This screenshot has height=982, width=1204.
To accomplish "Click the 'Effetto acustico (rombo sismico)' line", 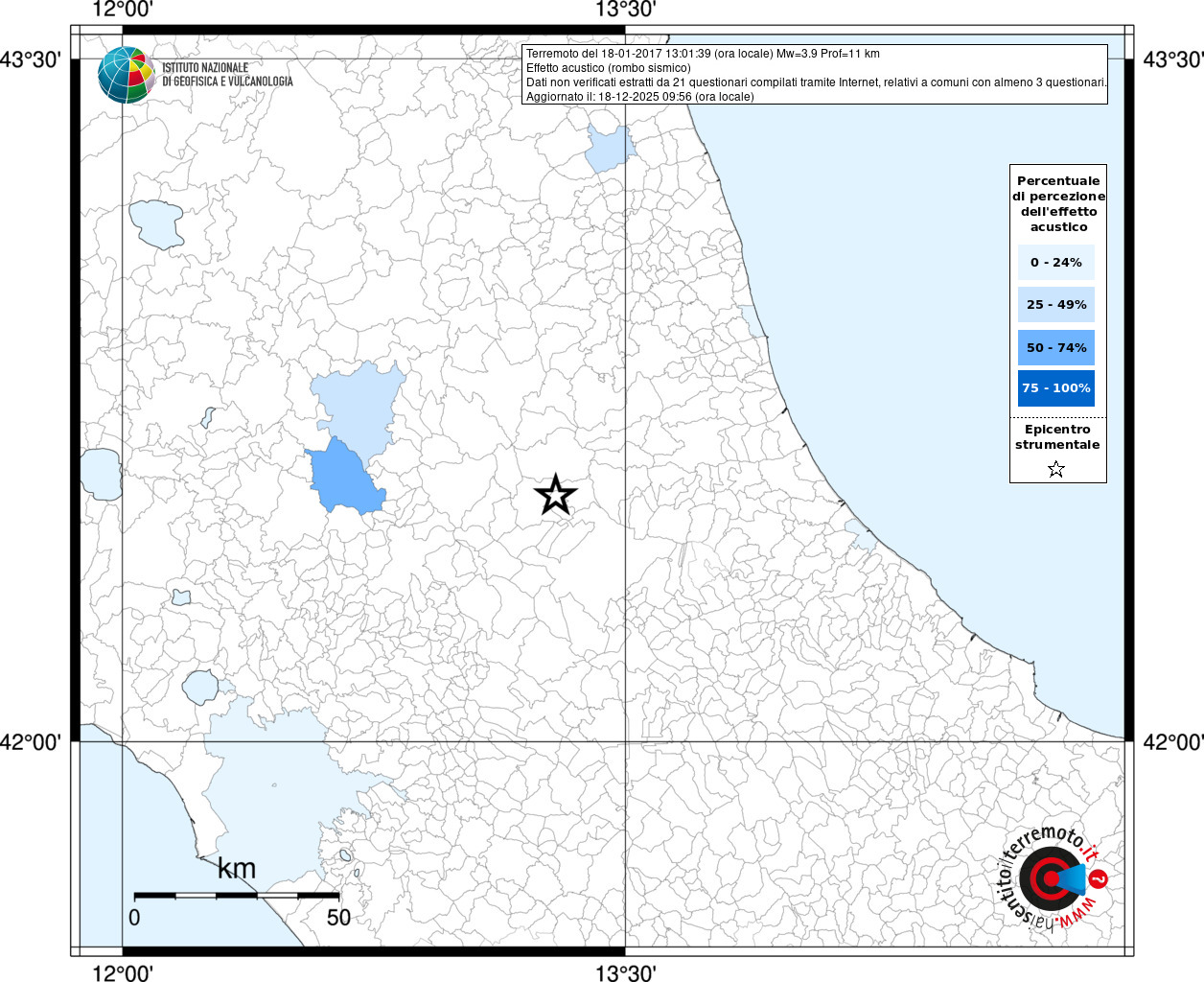I will [x=608, y=68].
